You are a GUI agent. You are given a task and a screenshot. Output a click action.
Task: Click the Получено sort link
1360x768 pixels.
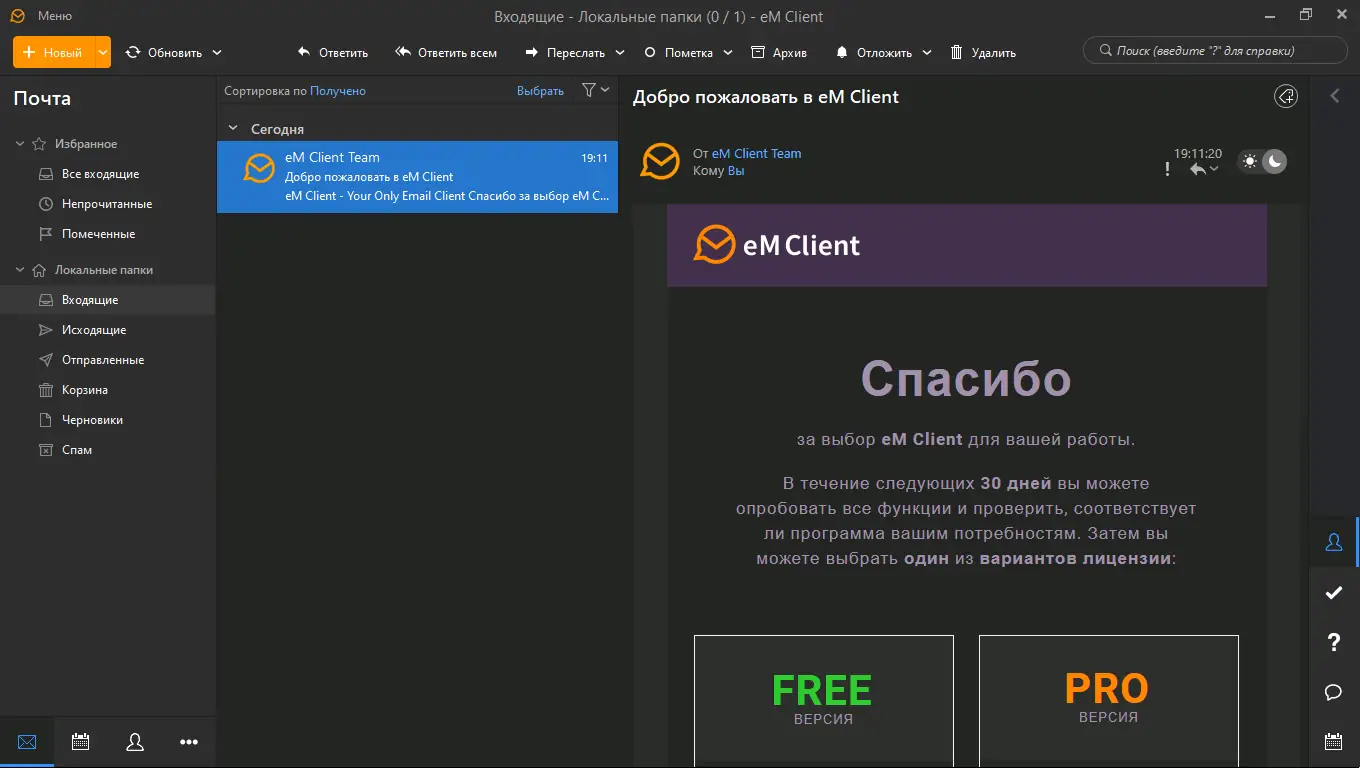tap(338, 91)
